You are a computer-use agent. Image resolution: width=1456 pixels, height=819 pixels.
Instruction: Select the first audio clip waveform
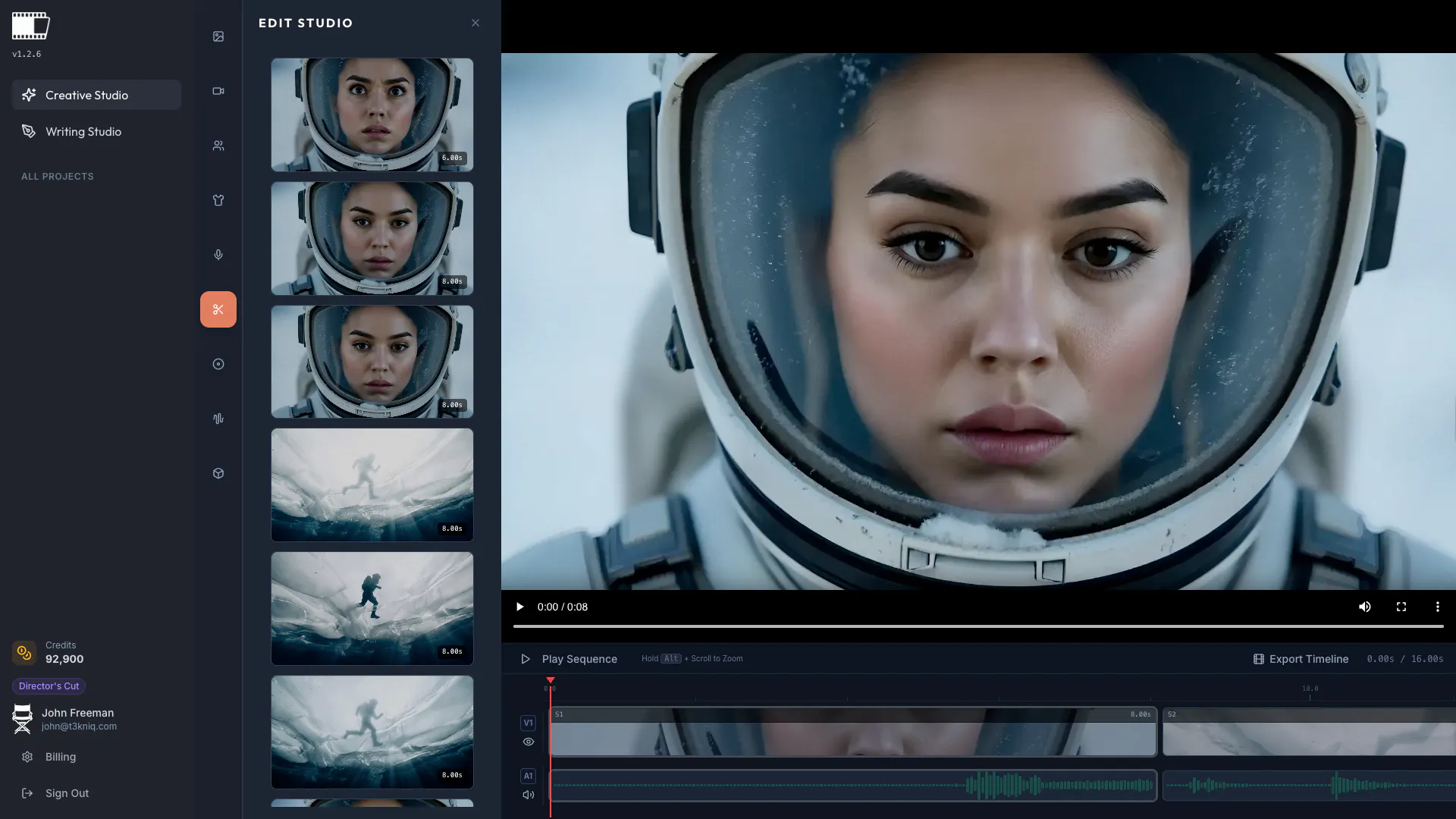(x=853, y=786)
